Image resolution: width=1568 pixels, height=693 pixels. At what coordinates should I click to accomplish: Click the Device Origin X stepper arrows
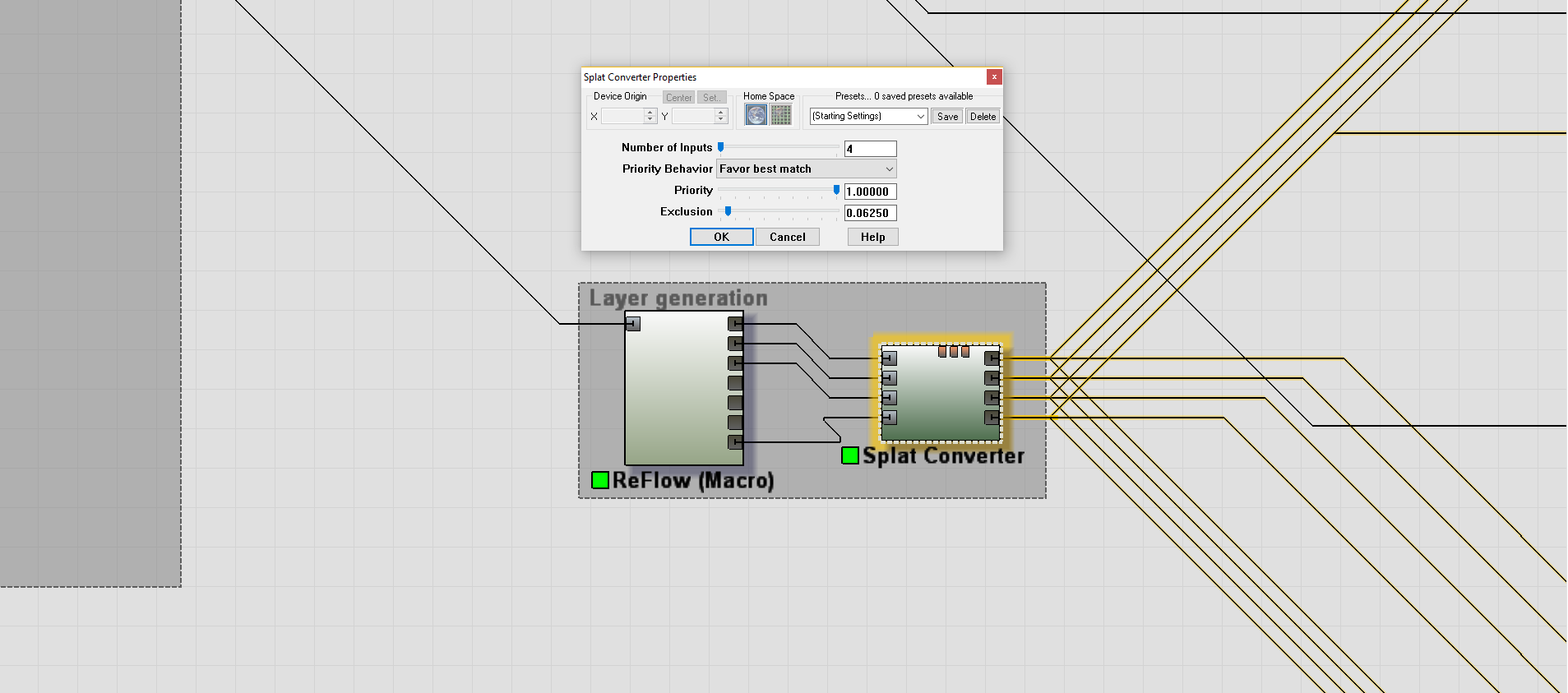(x=650, y=117)
